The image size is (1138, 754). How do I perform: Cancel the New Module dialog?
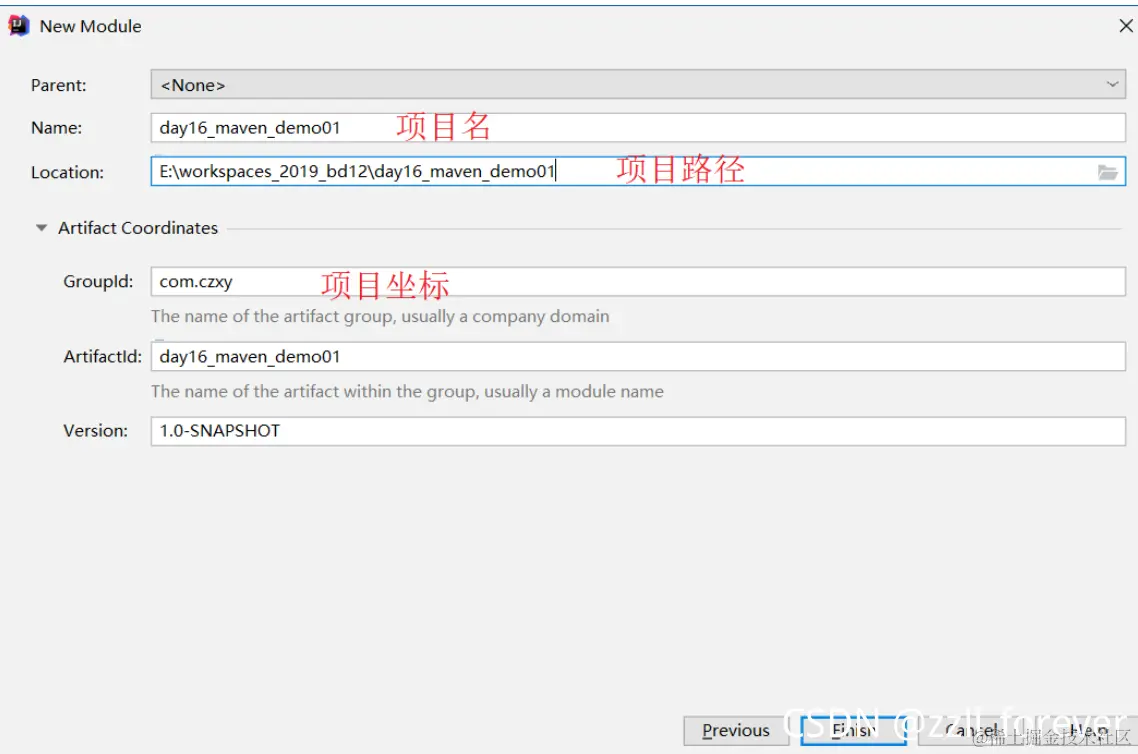click(971, 731)
